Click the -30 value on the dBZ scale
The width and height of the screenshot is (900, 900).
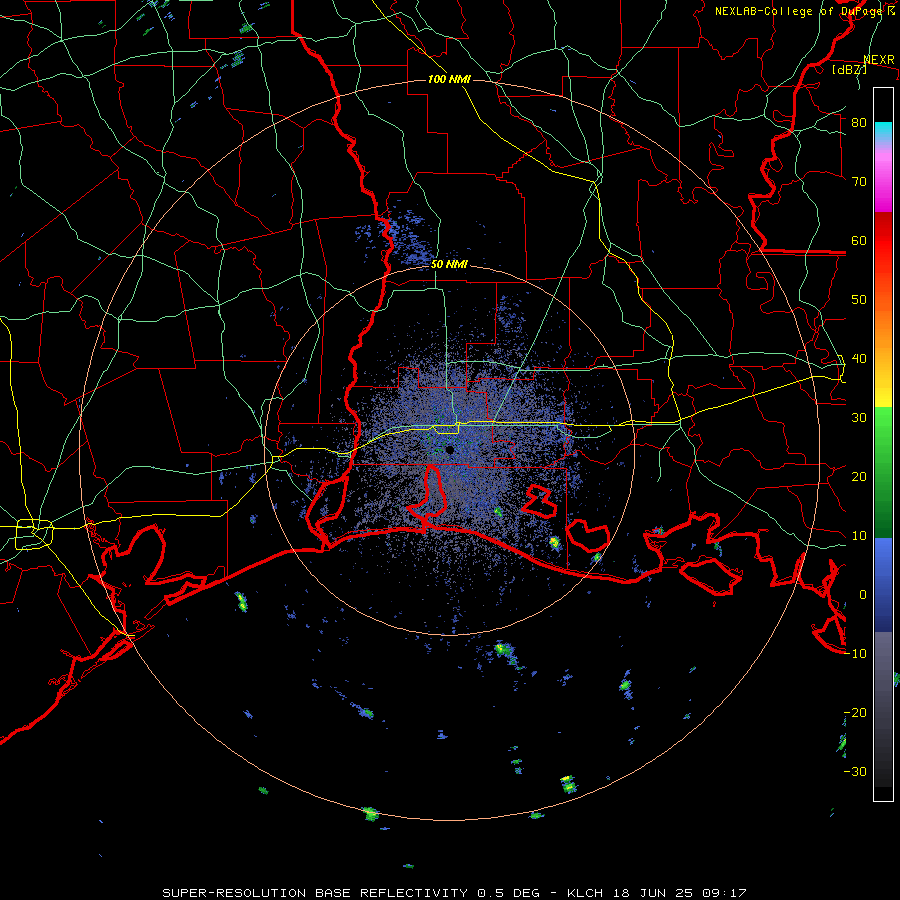point(855,771)
